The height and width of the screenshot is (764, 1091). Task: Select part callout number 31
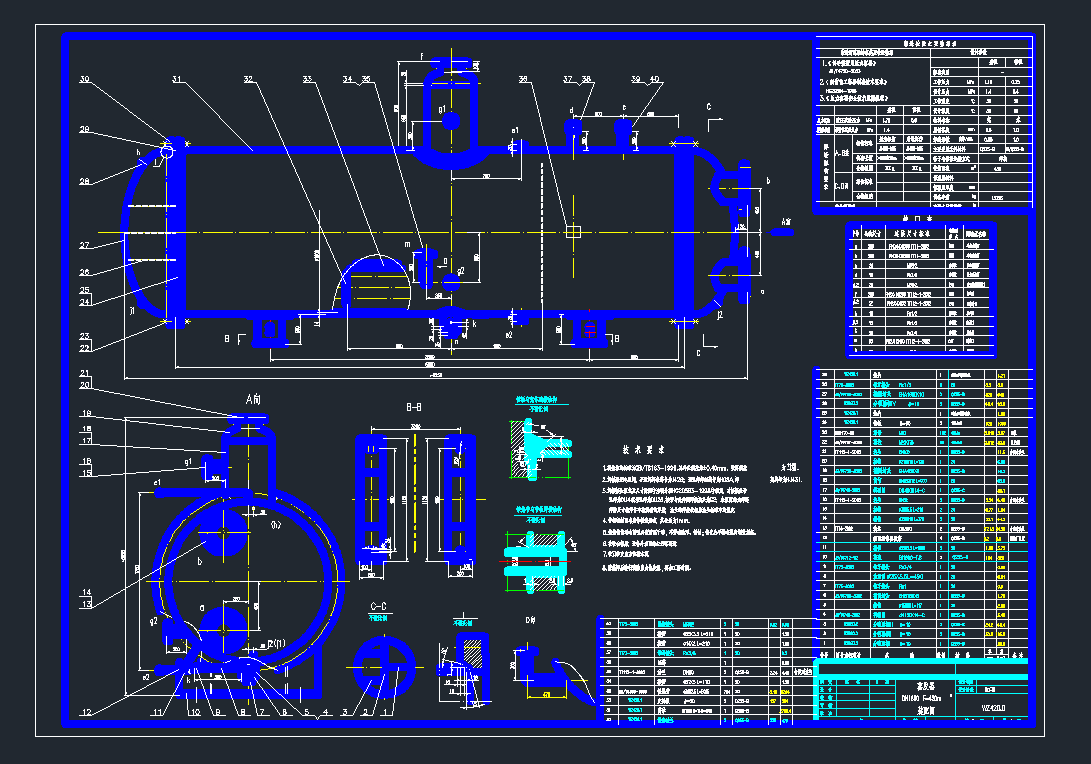point(176,79)
